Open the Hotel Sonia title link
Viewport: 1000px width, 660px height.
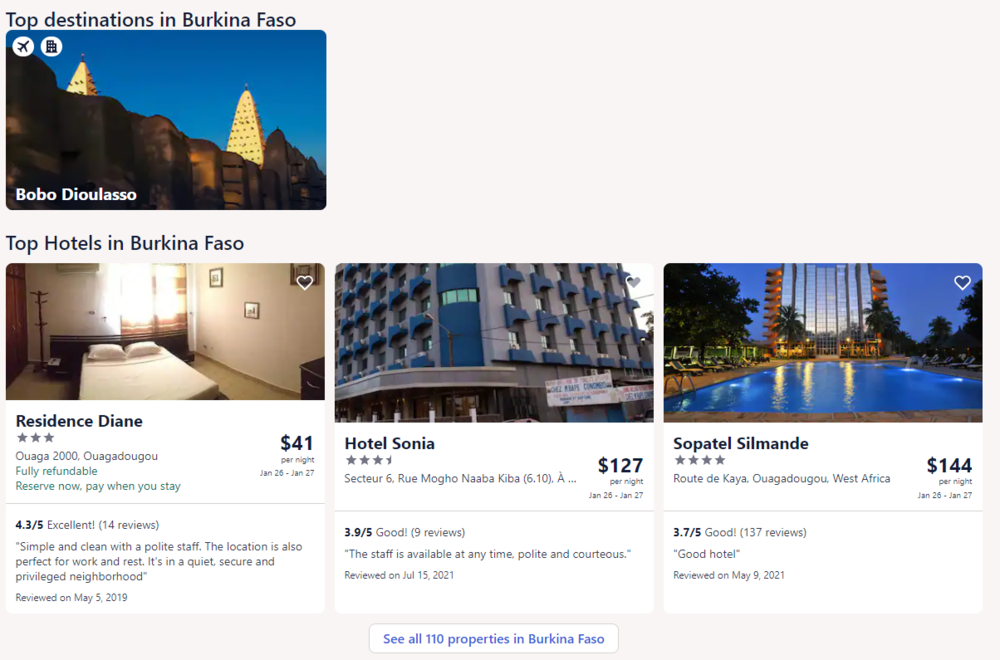(389, 443)
